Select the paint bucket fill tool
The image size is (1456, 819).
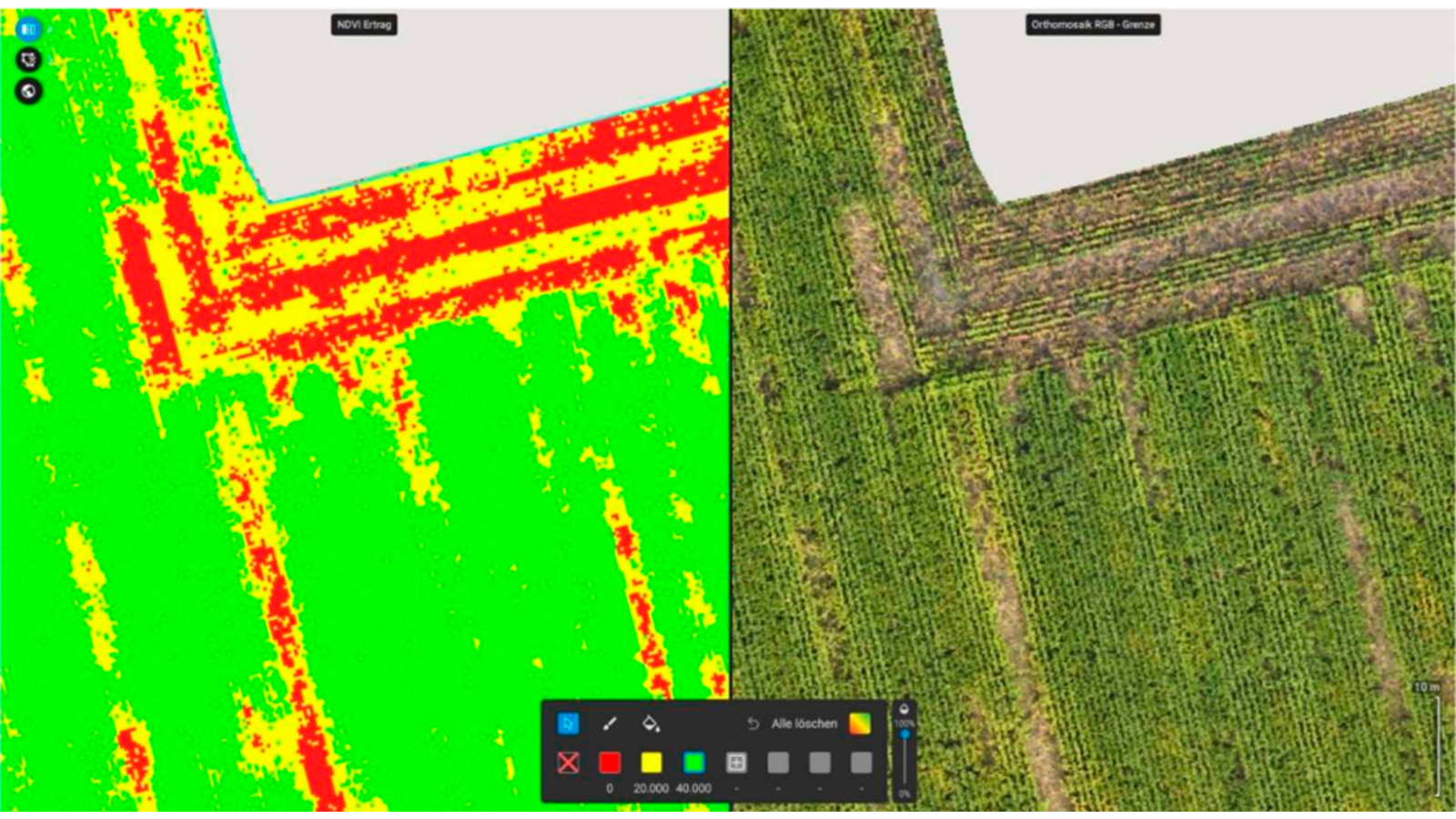[651, 723]
